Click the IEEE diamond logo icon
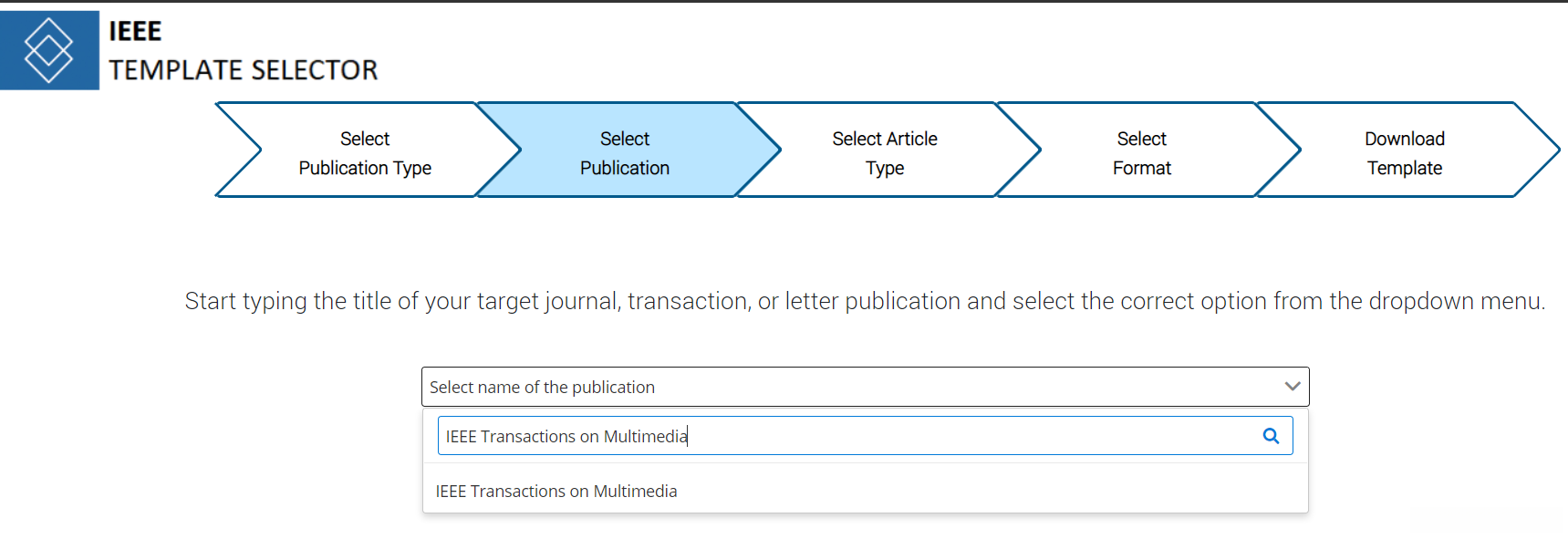 pyautogui.click(x=49, y=50)
